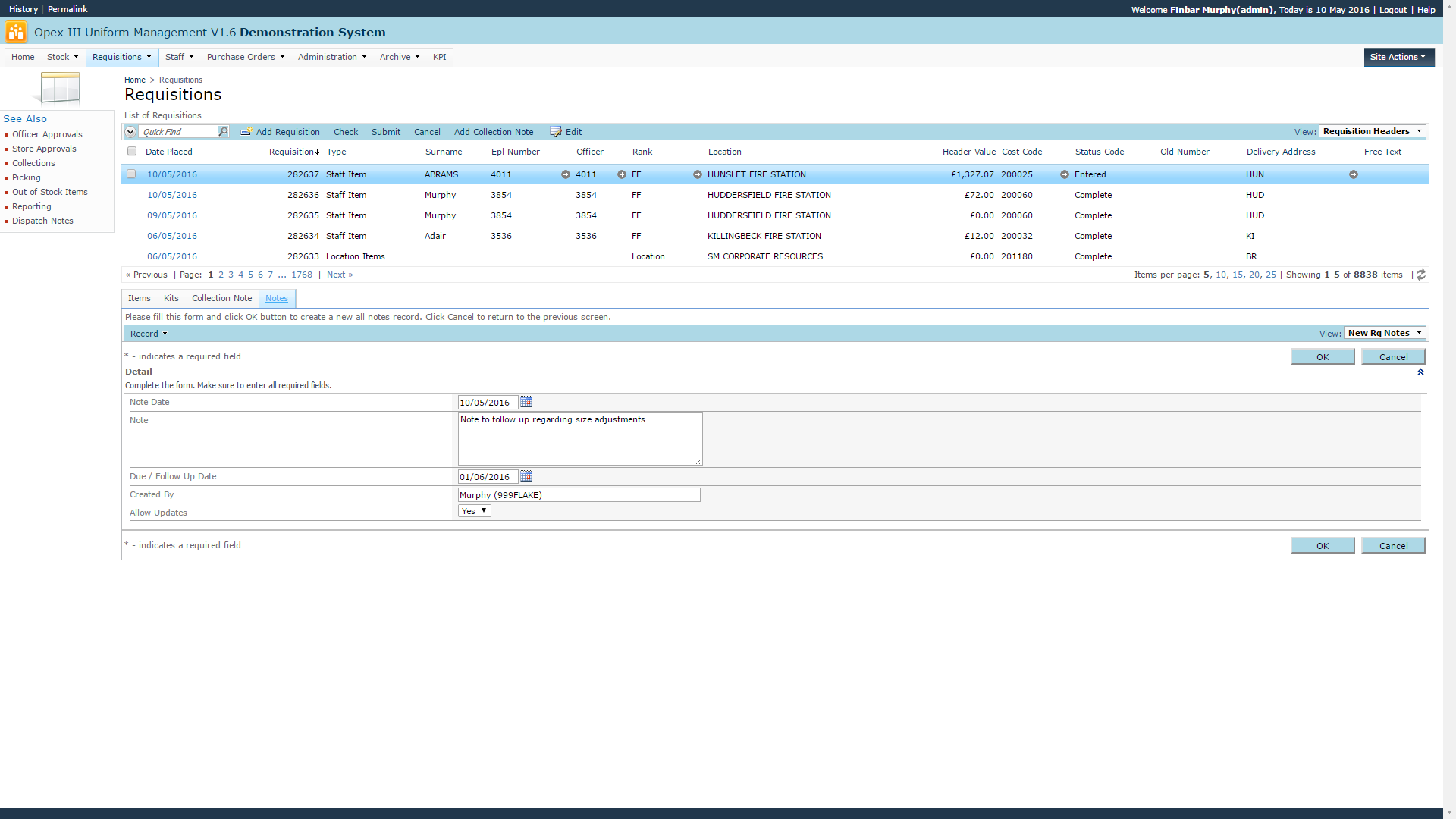Screen dimensions: 1456x819
Task: Open the Allow Updates Yes dropdown
Action: 475,511
